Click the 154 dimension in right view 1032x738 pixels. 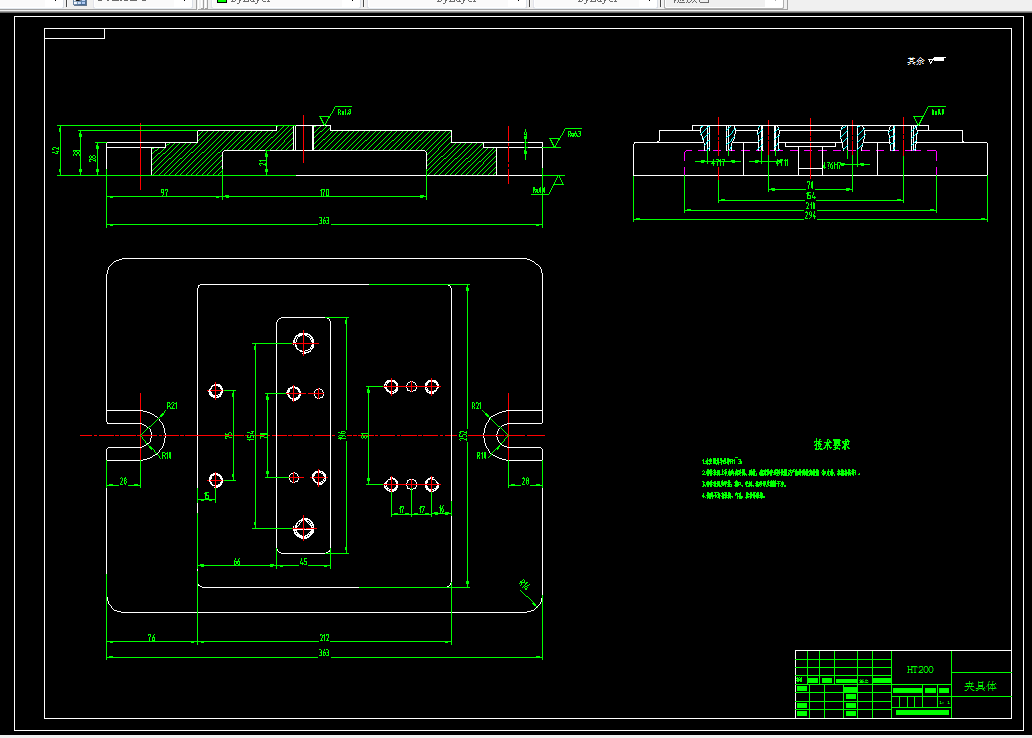[810, 196]
